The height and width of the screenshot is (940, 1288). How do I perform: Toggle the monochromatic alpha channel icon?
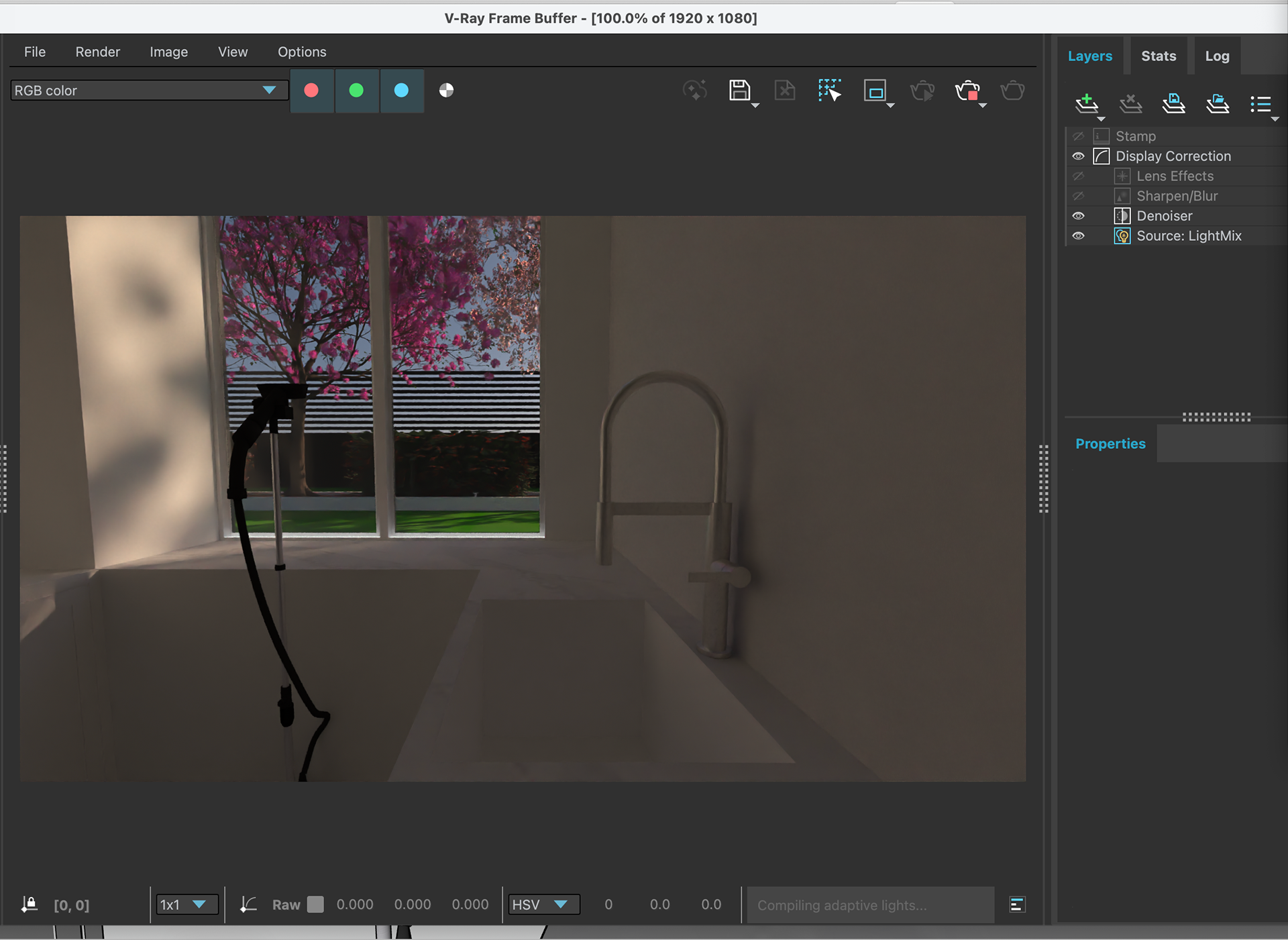pyautogui.click(x=446, y=91)
